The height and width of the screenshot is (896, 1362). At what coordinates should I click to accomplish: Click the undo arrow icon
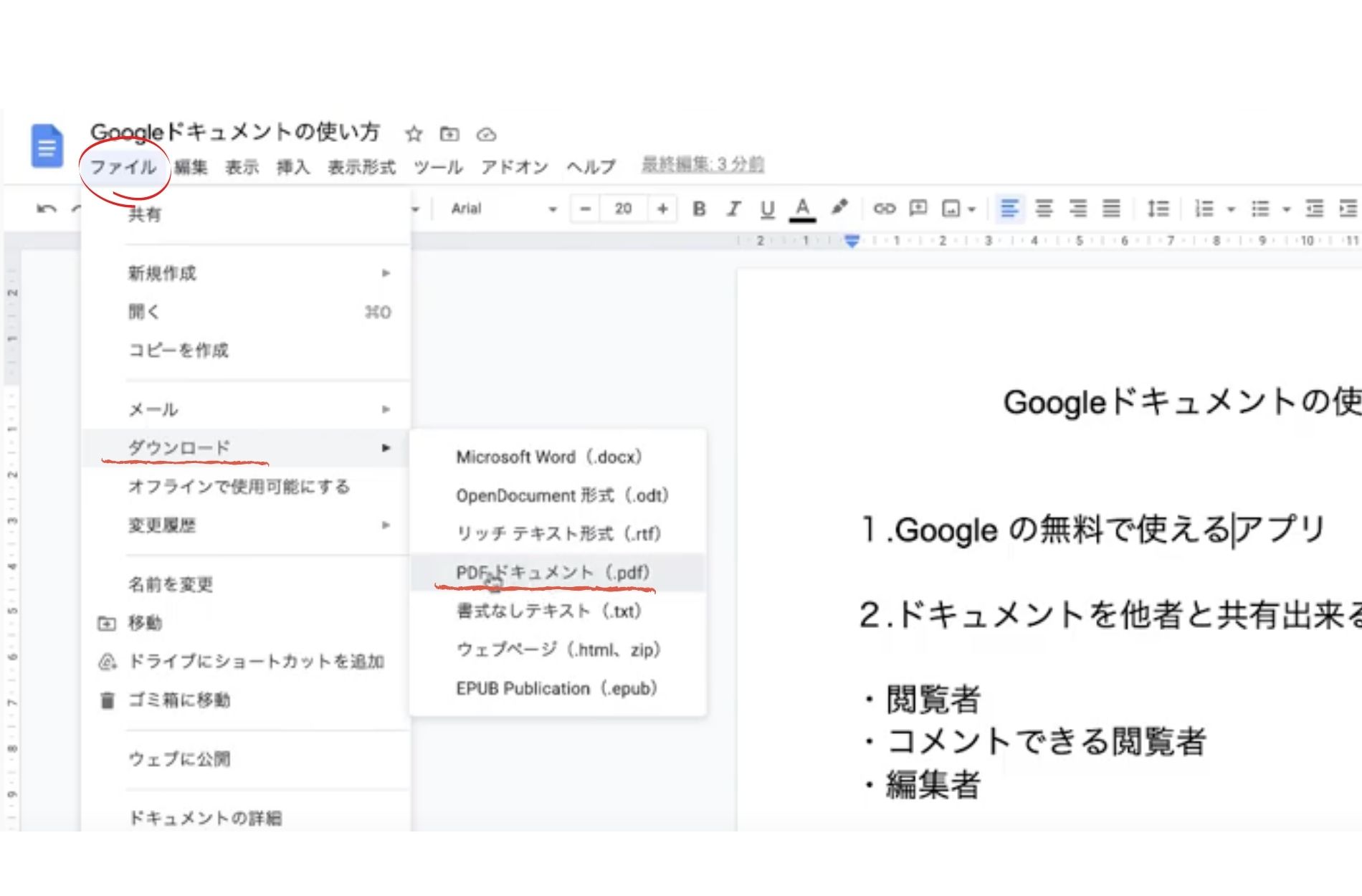(46, 209)
